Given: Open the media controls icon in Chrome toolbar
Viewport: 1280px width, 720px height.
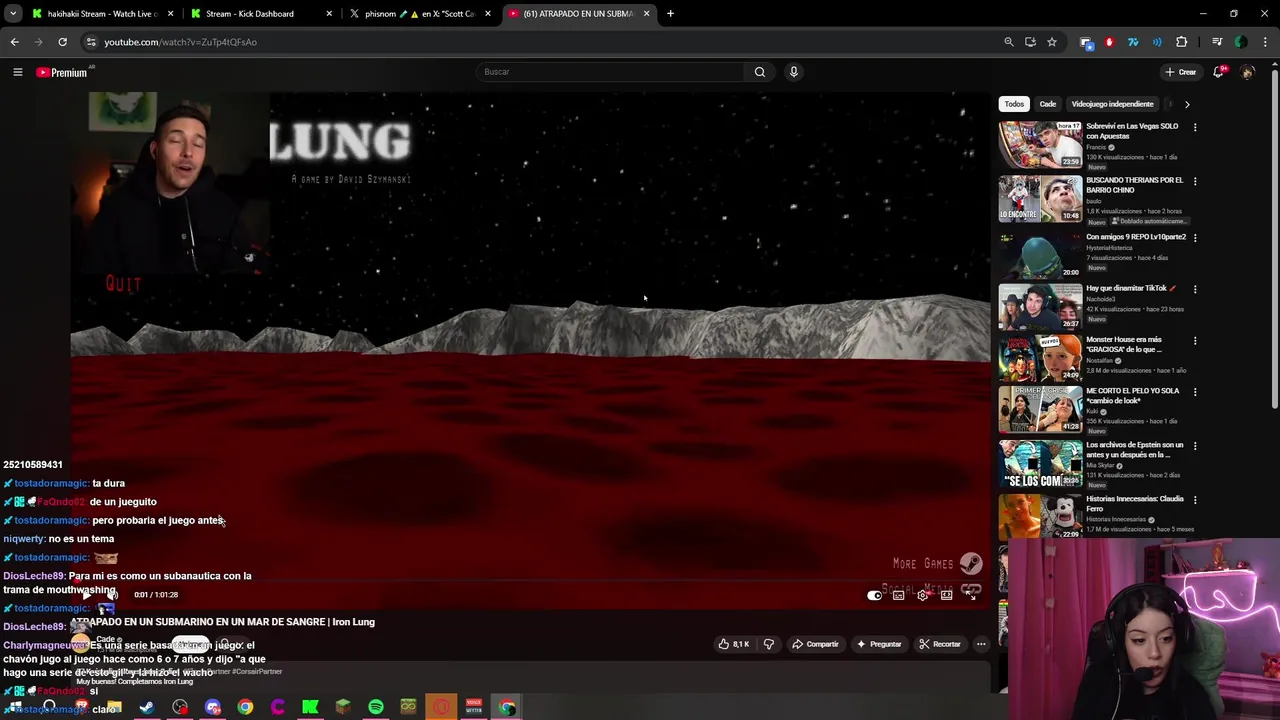Looking at the screenshot, I should (x=1217, y=42).
